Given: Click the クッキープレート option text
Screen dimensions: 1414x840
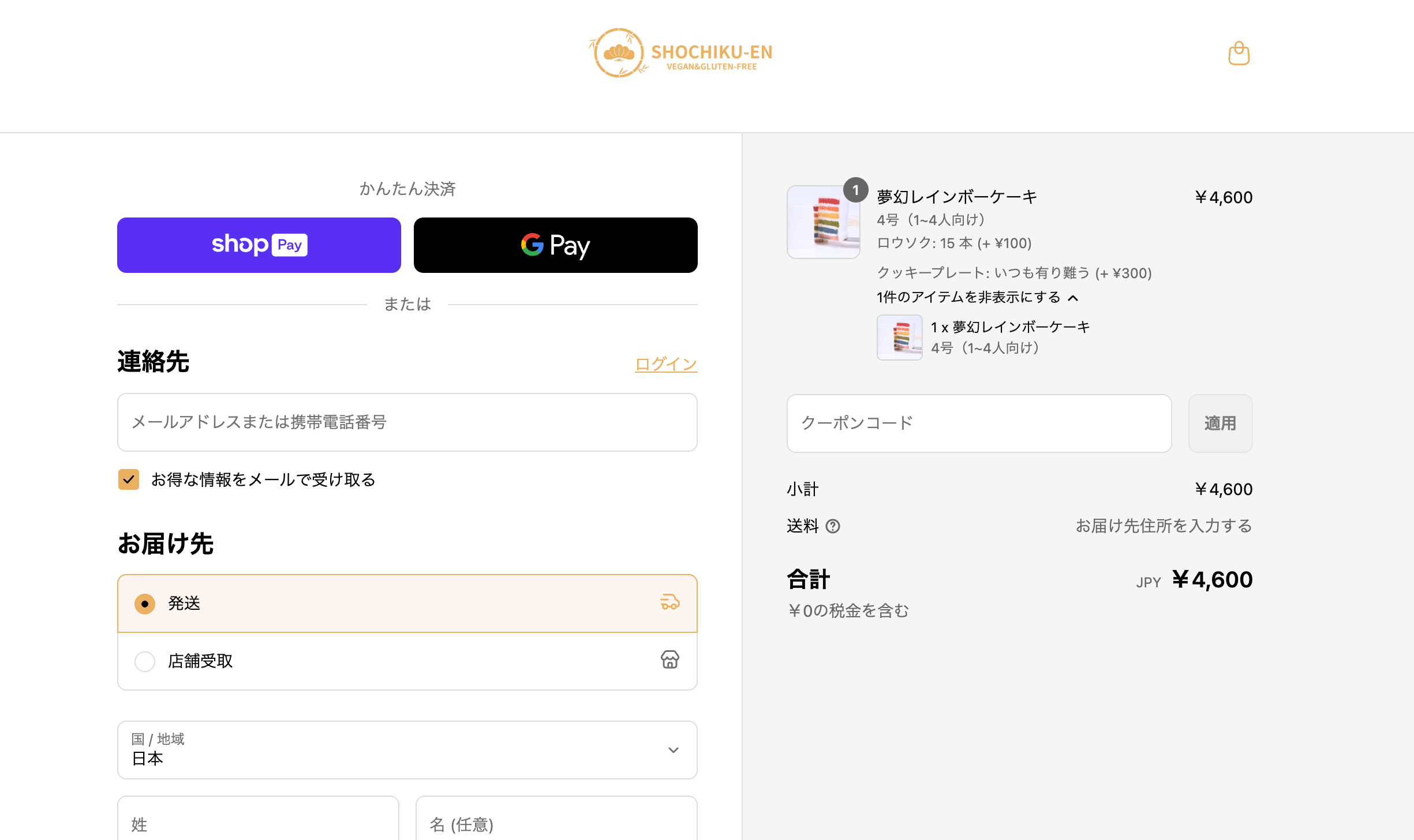Looking at the screenshot, I should click(x=1014, y=273).
